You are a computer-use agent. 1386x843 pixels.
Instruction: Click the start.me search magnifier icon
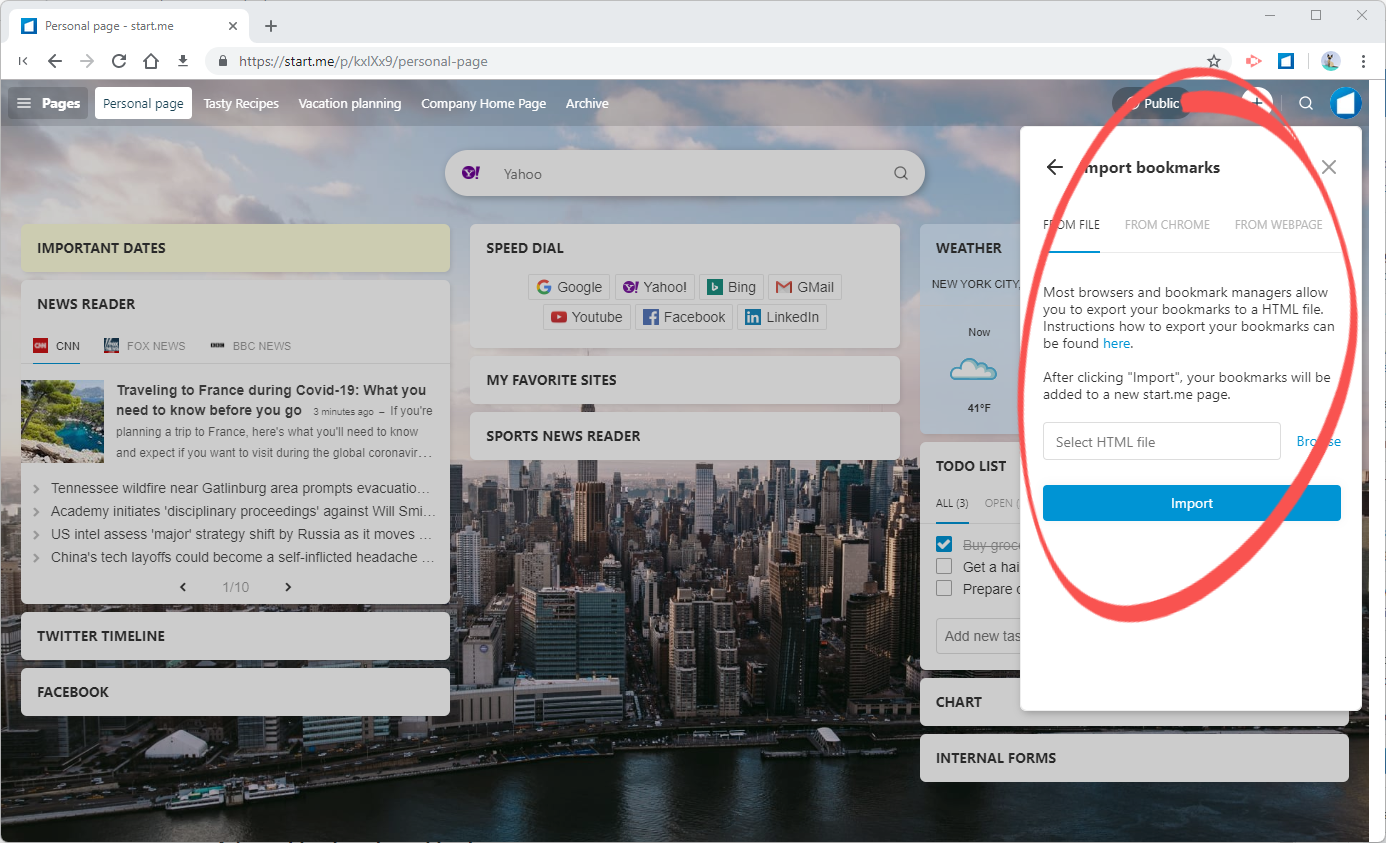(1306, 103)
